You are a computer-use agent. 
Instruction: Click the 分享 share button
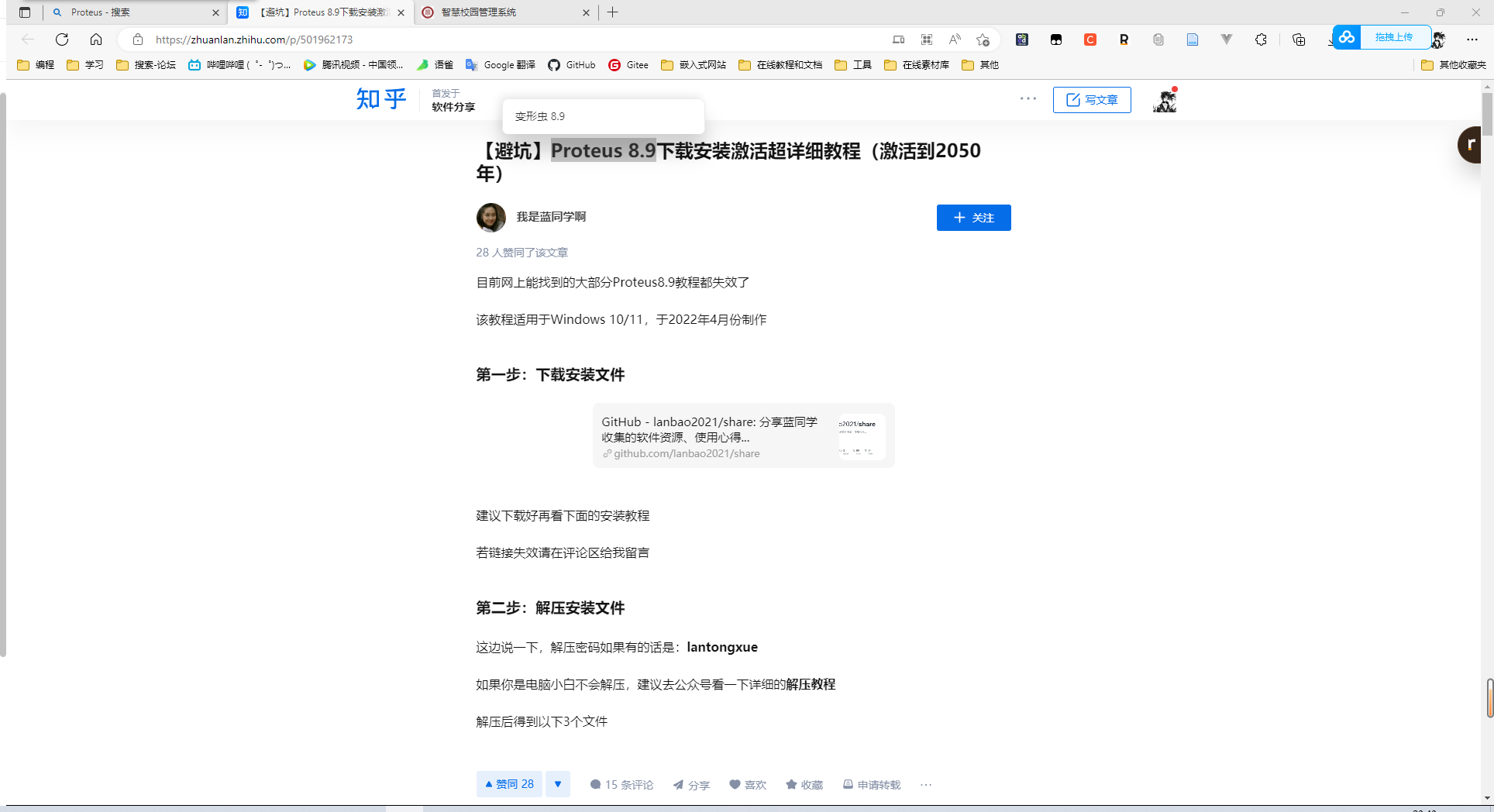pos(691,785)
